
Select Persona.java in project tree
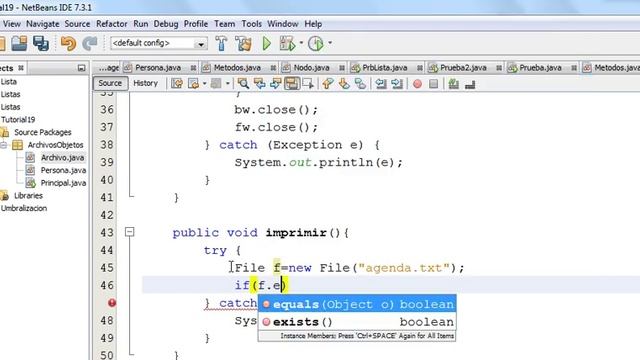[x=63, y=170]
